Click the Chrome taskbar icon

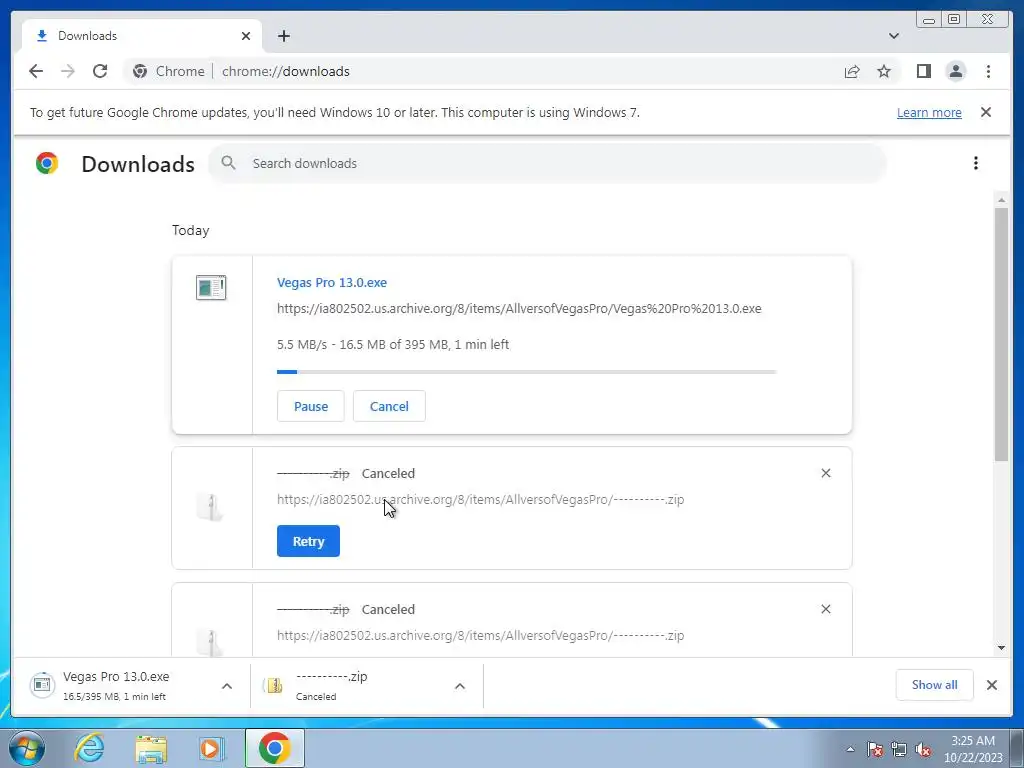coord(274,748)
